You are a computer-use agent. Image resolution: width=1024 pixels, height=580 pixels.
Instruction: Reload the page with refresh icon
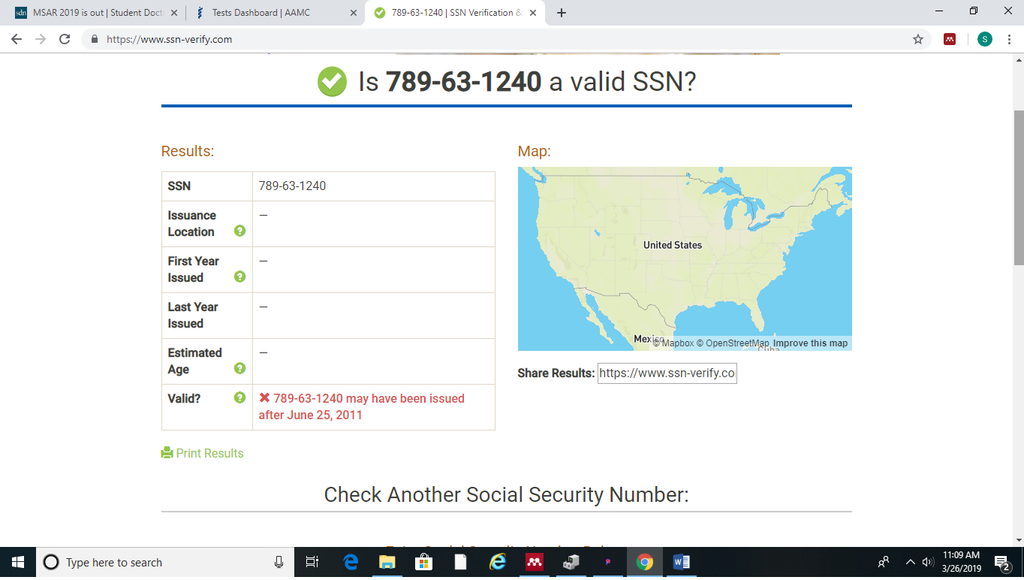64,39
